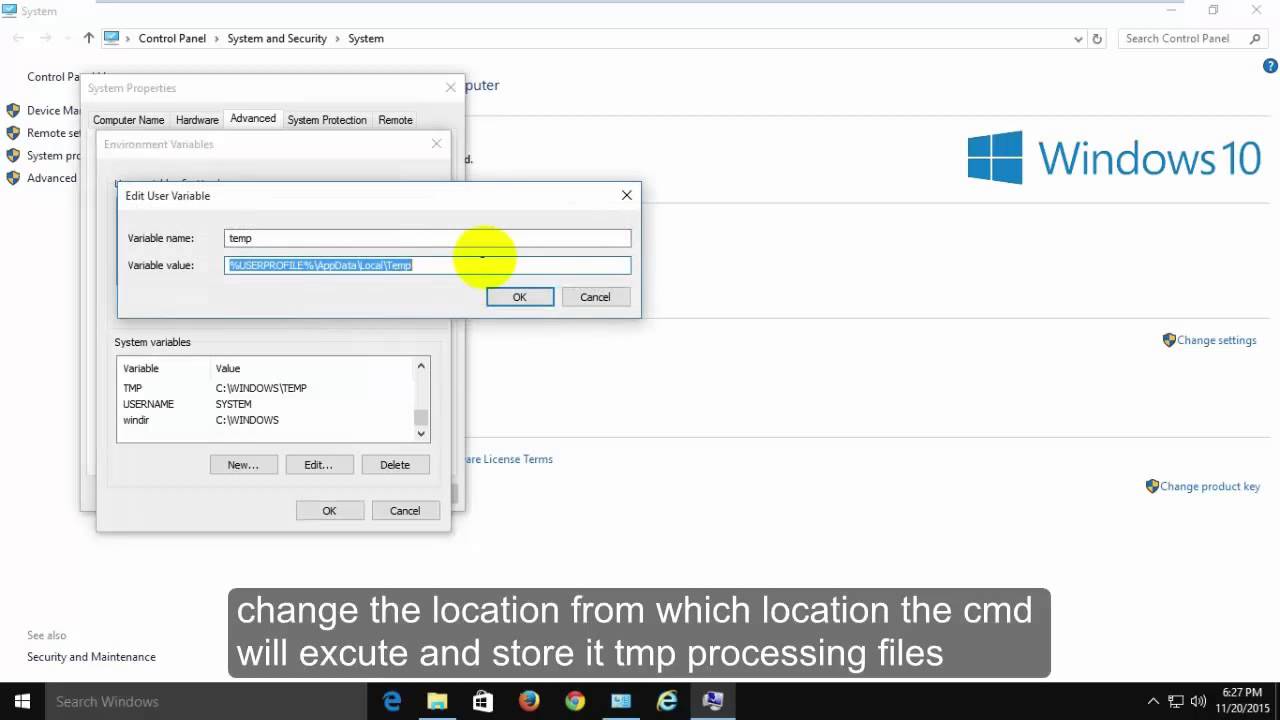Click the magnifier icon in Search Control Panel
This screenshot has height=720, width=1280.
tap(1255, 39)
